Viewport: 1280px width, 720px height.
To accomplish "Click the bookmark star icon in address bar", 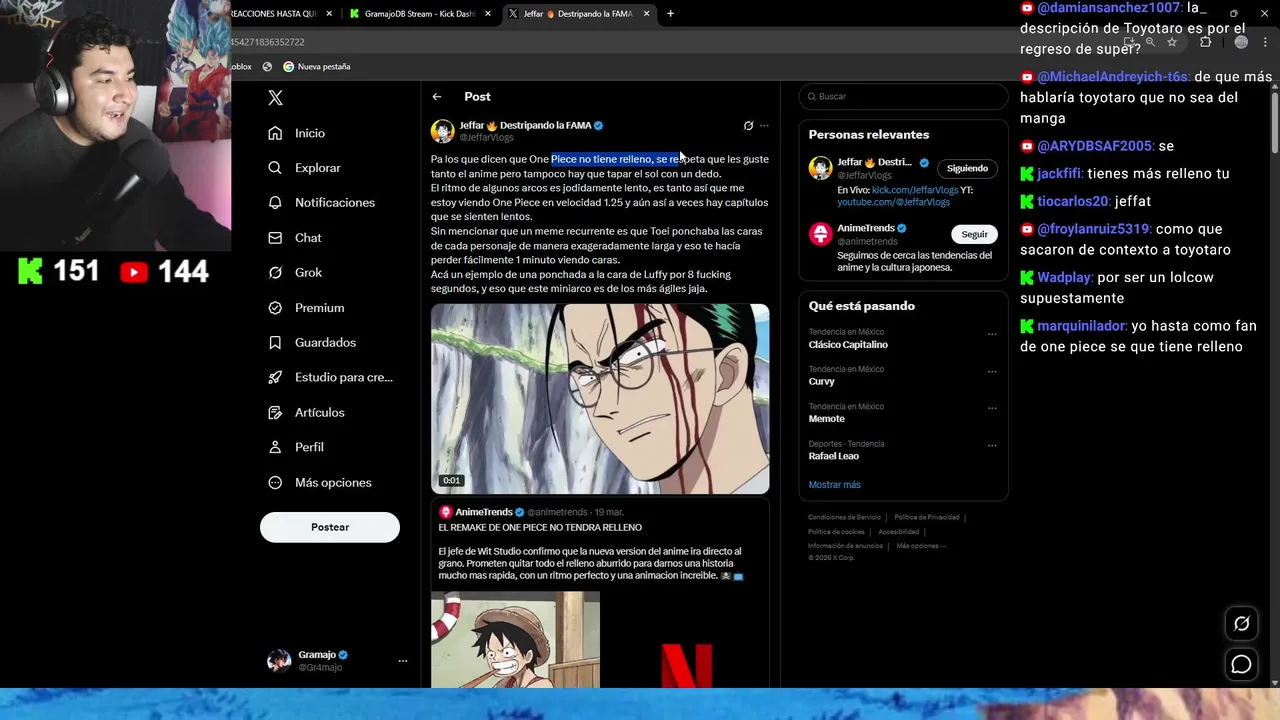I will pos(1172,42).
